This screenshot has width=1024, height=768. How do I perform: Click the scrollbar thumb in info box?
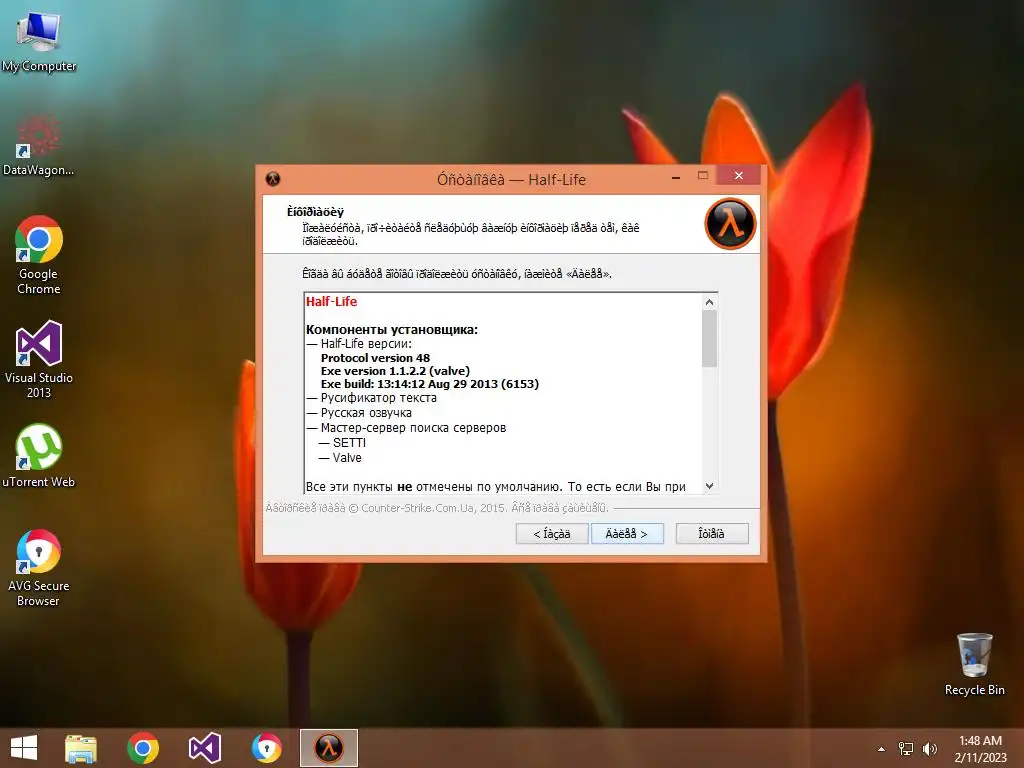(709, 339)
